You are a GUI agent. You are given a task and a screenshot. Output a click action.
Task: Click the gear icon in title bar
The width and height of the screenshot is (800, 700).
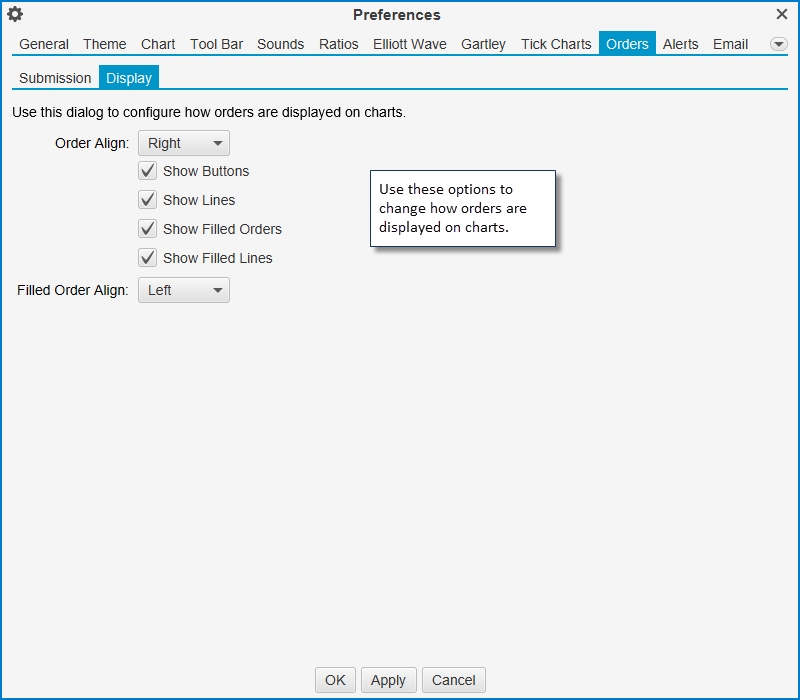click(15, 14)
